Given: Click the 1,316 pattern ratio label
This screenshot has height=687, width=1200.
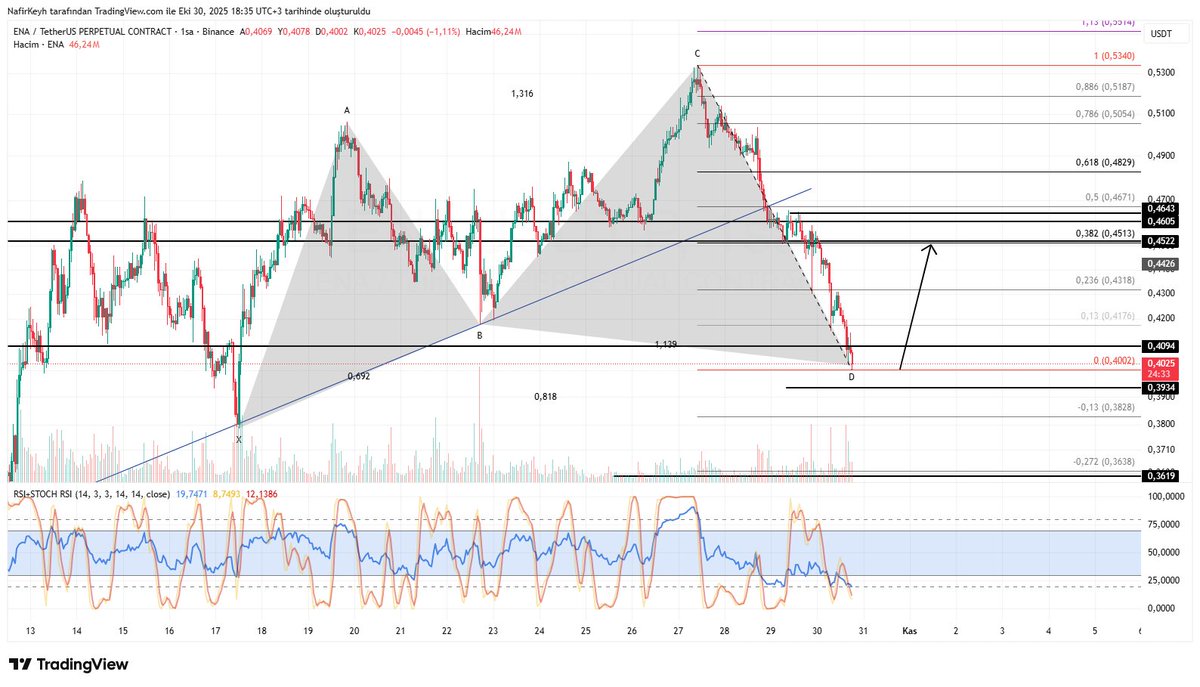Looking at the screenshot, I should click(x=522, y=93).
